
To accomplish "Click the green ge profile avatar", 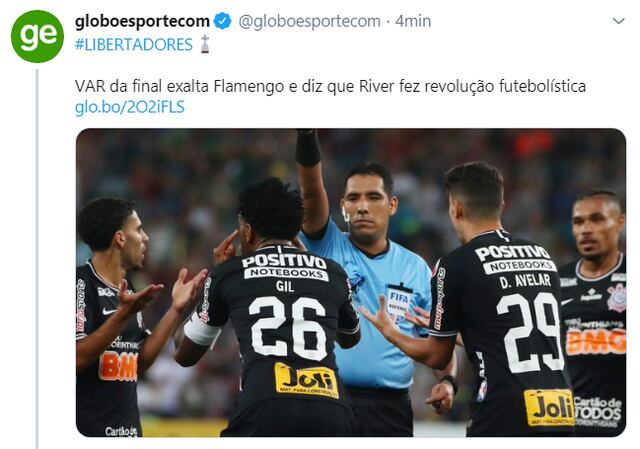I will point(37,36).
